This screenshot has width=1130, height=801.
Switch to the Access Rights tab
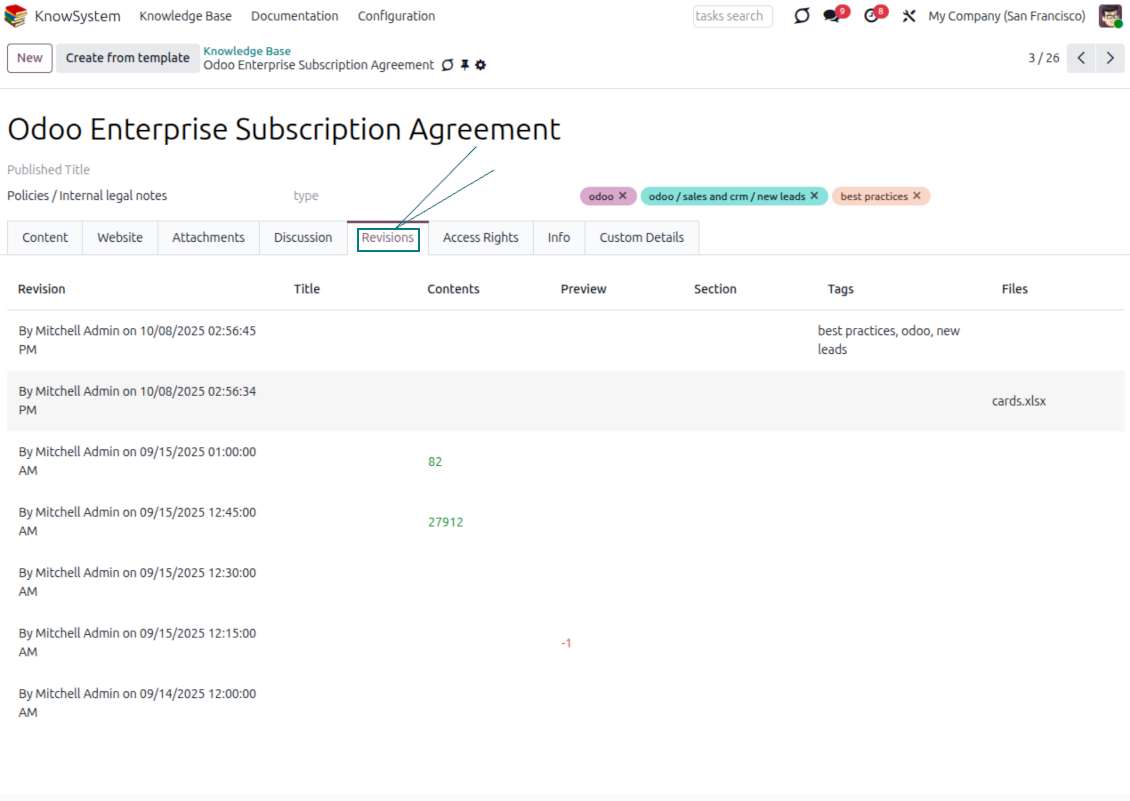click(x=480, y=238)
